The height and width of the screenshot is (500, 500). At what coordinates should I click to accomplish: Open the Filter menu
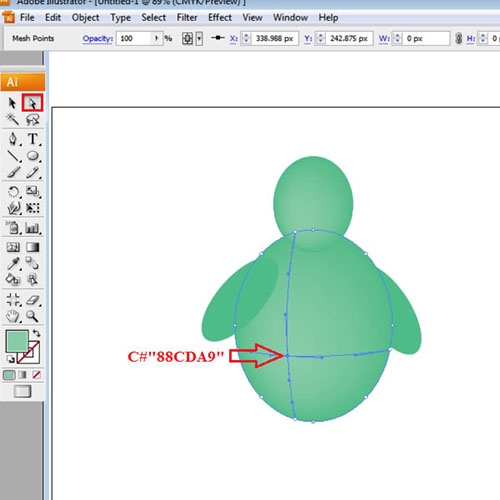pos(187,17)
